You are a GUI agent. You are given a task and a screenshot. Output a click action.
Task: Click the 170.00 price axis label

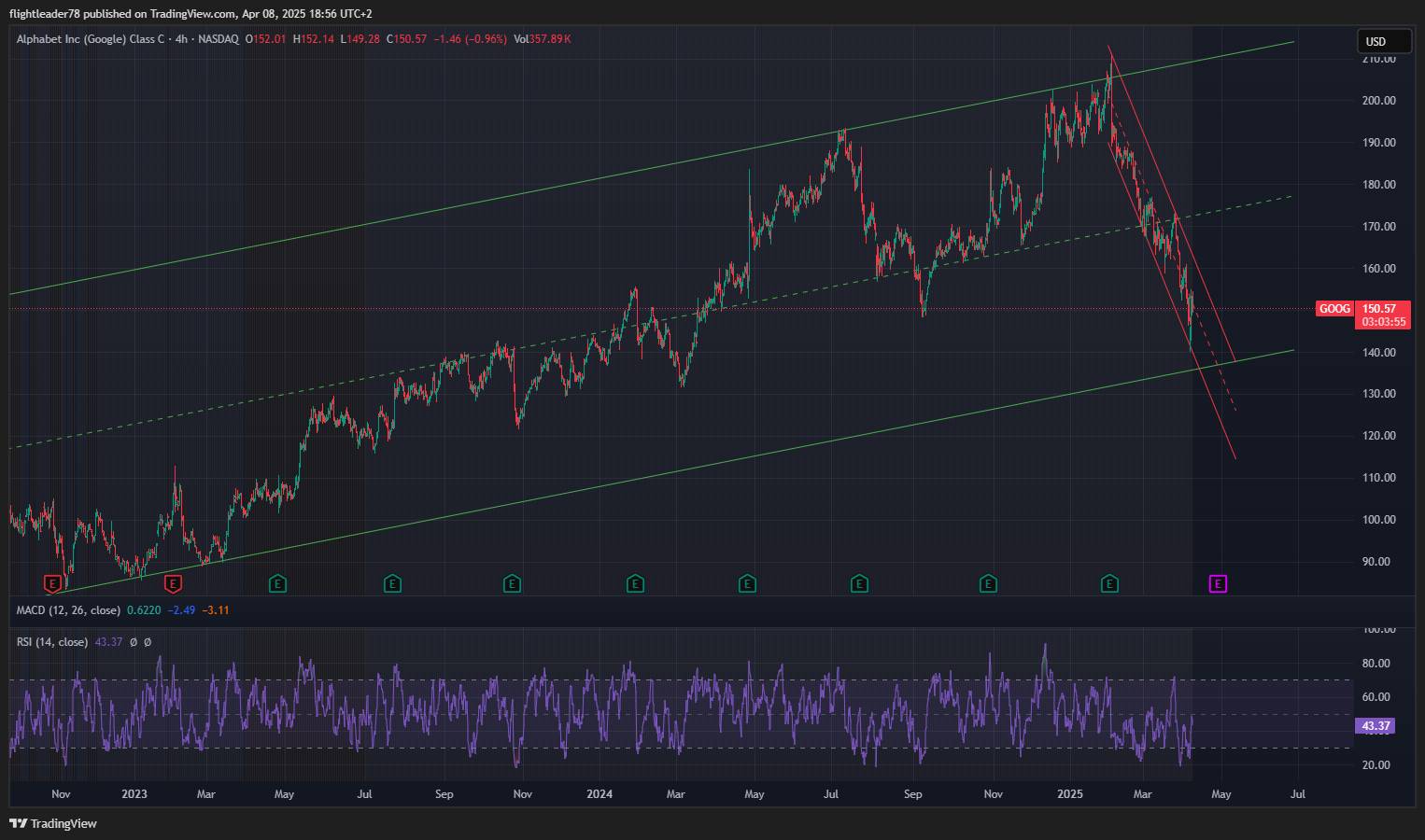1379,227
